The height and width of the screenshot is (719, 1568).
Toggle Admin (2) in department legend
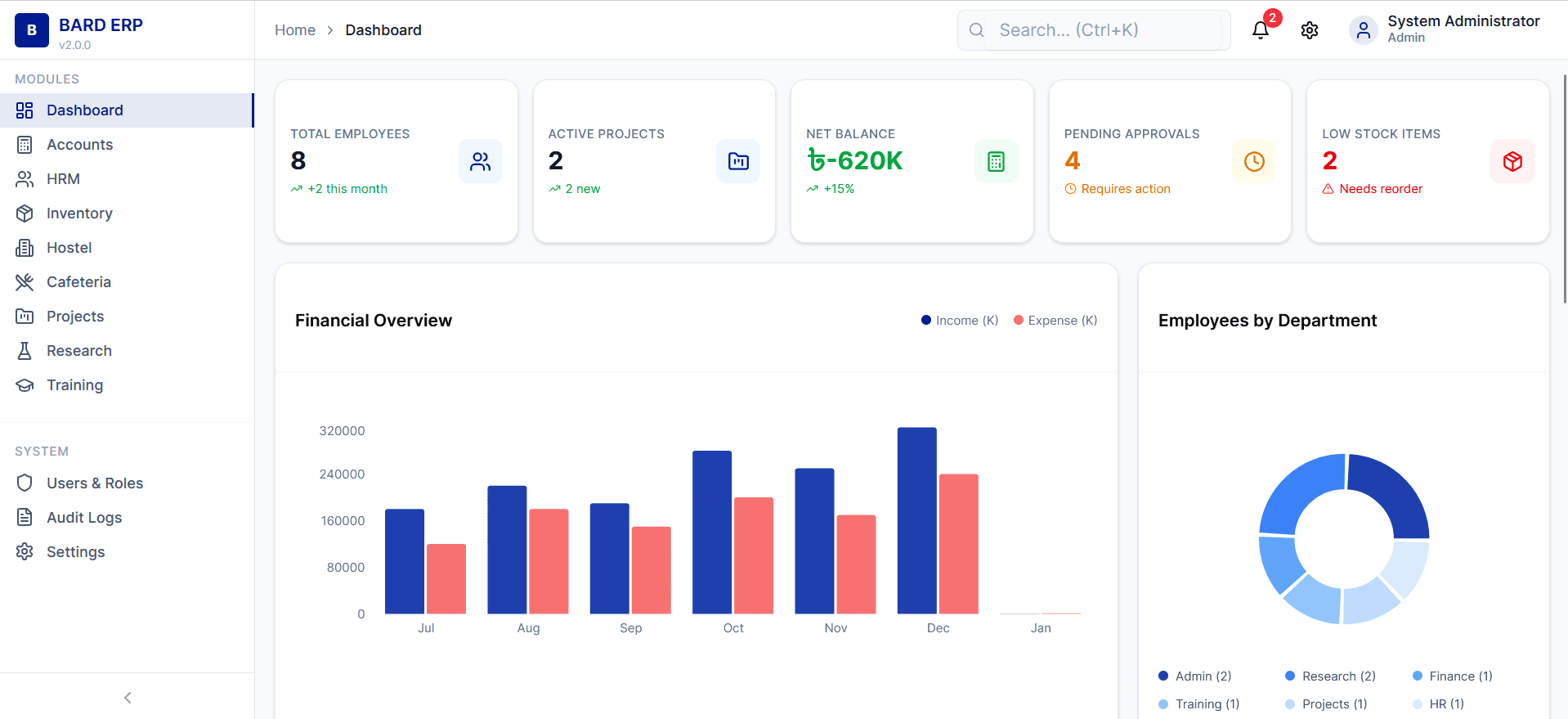[1194, 676]
